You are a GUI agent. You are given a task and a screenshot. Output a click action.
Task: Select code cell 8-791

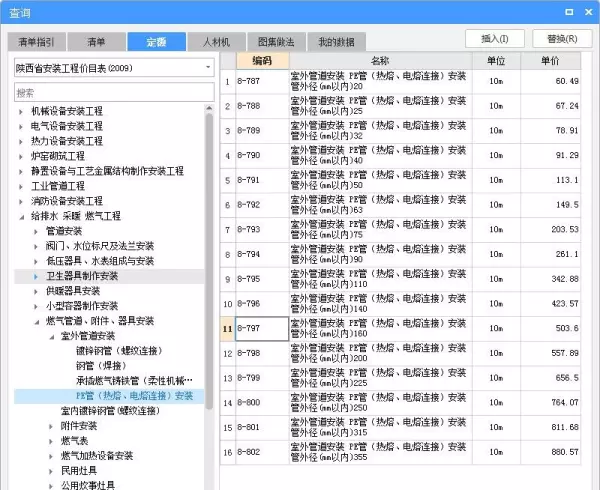262,180
